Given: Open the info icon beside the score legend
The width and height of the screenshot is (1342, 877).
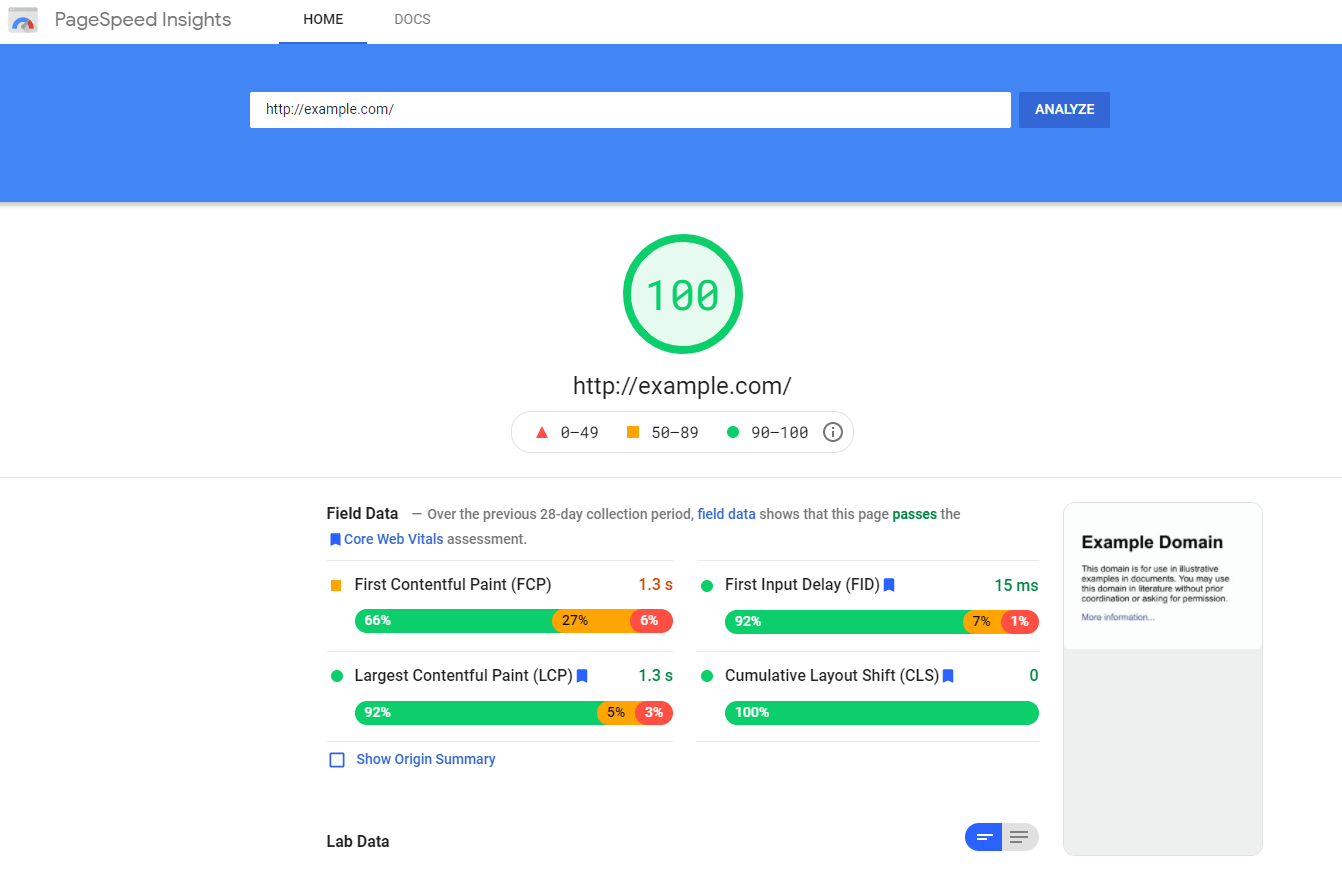Looking at the screenshot, I should point(833,431).
